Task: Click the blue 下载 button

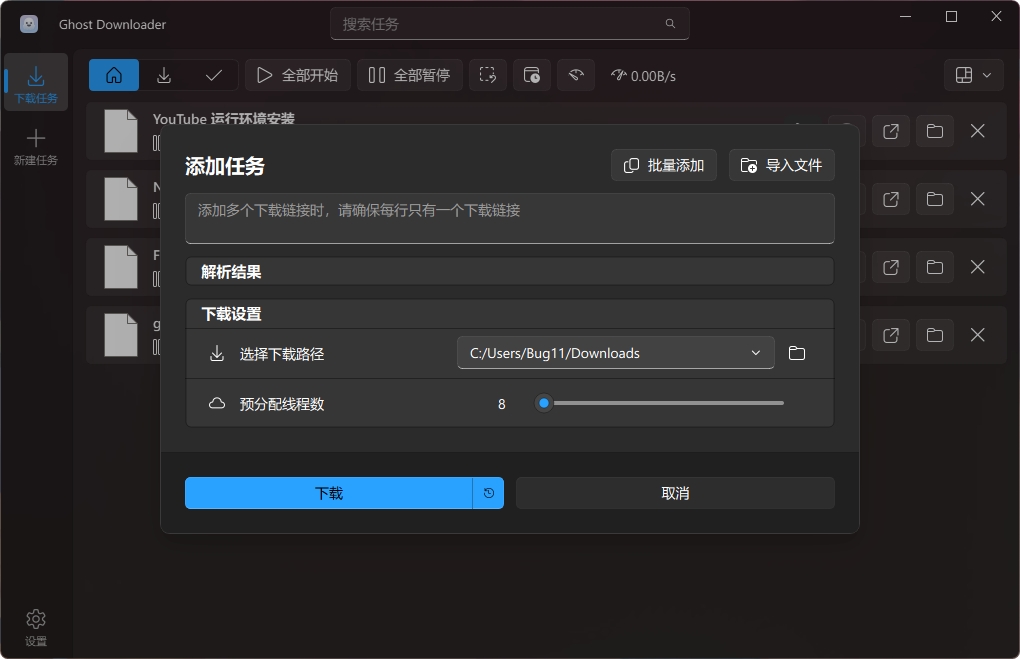Action: (x=329, y=493)
